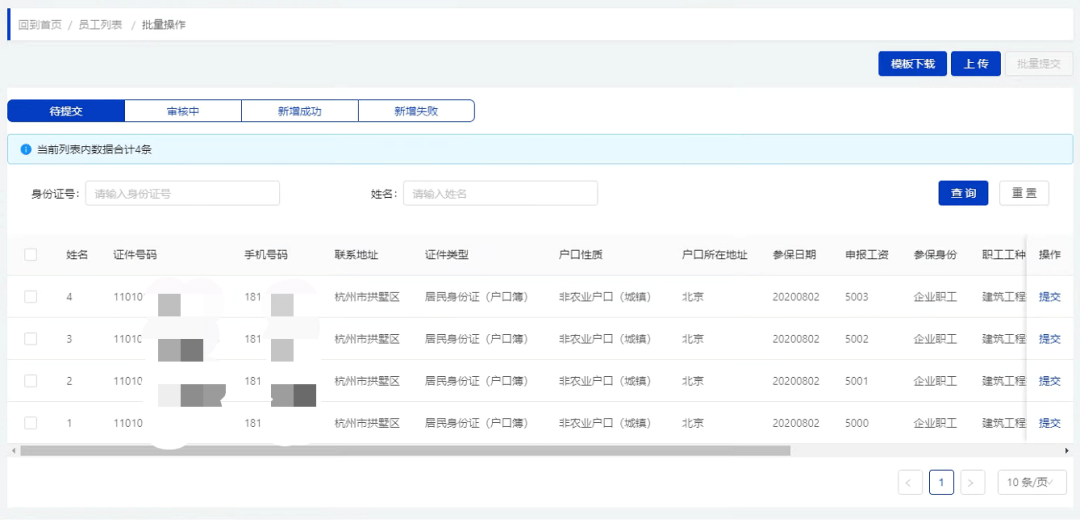Go to the next page with the right chevron
Image resolution: width=1080 pixels, height=523 pixels.
pyautogui.click(x=971, y=482)
